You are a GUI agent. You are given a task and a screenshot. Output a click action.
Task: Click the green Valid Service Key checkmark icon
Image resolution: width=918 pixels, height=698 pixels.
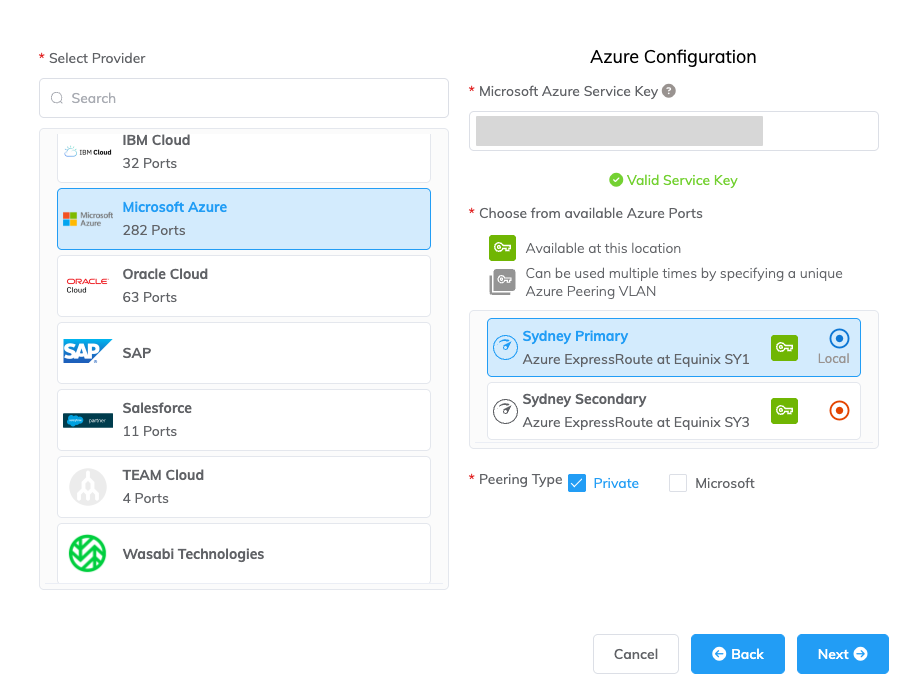[617, 181]
